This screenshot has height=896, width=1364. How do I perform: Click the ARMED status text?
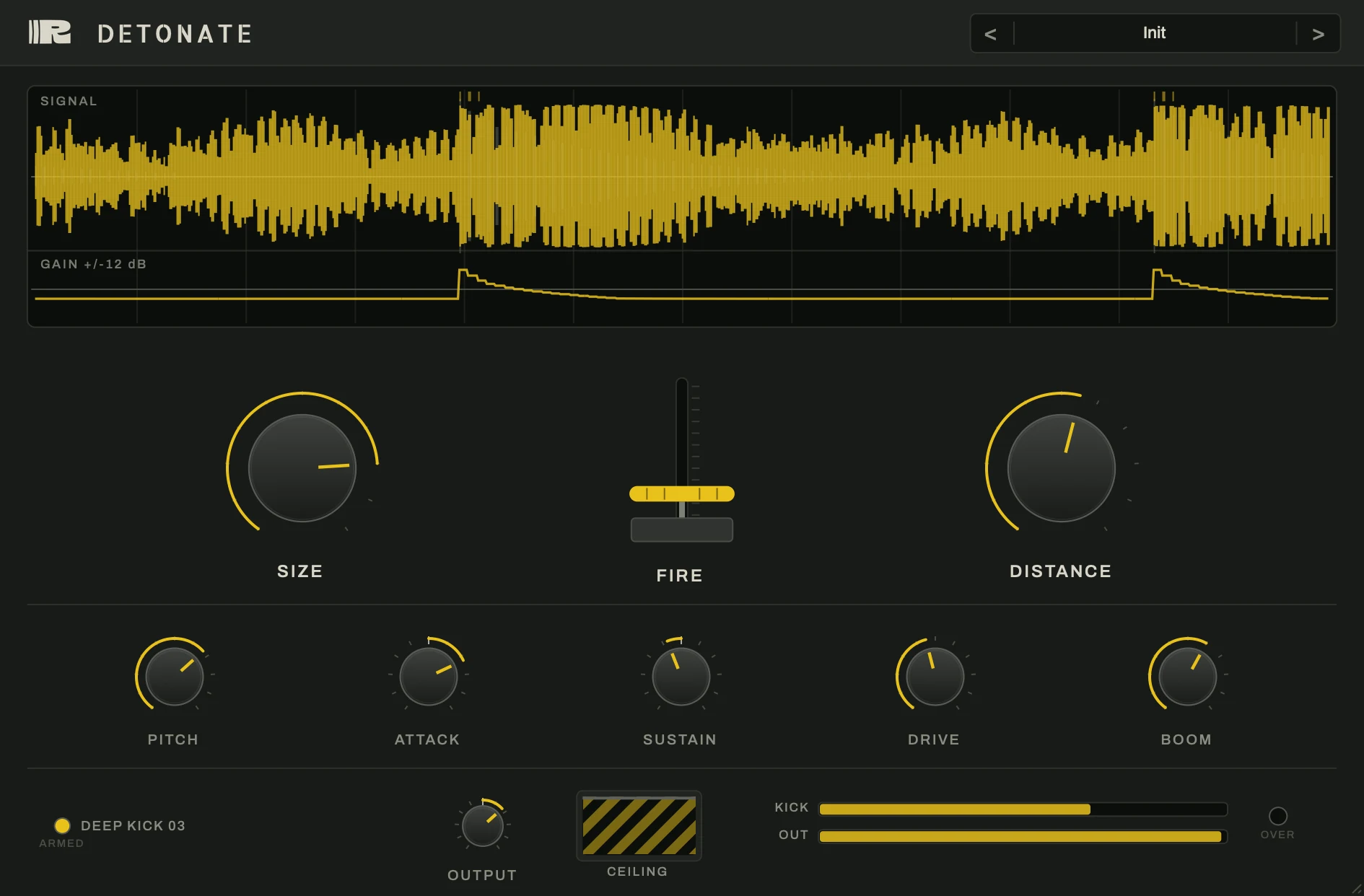point(61,843)
